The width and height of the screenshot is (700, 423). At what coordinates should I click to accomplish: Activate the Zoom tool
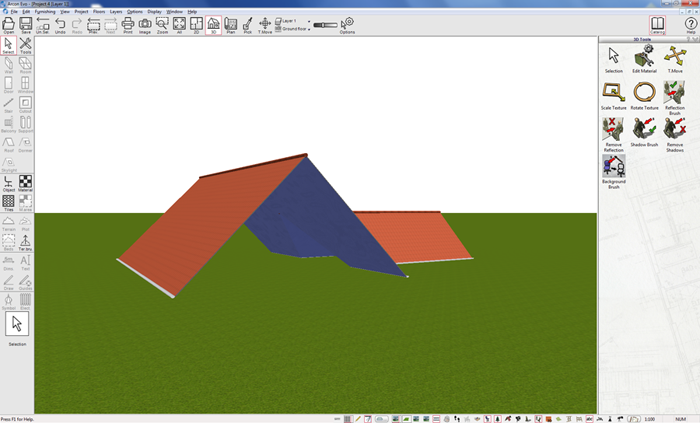[162, 25]
